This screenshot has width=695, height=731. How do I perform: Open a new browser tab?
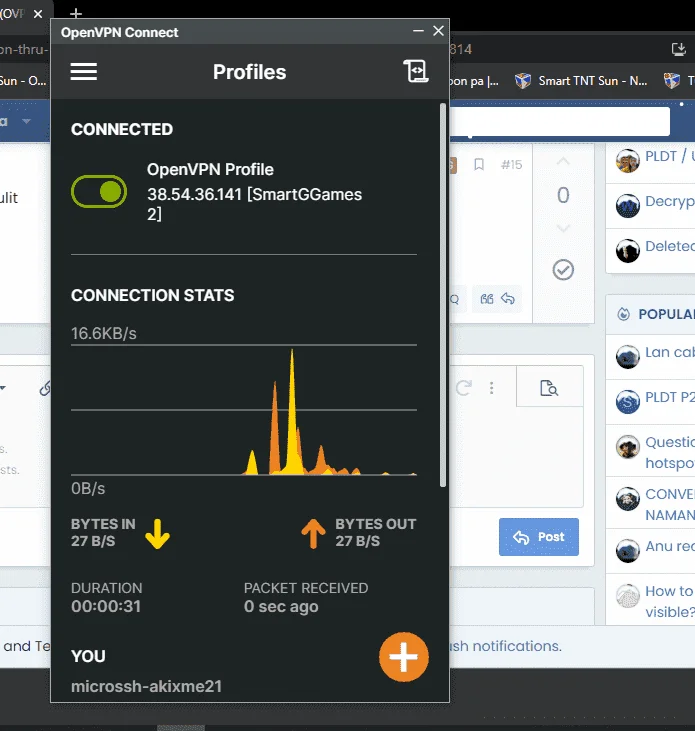[x=76, y=14]
